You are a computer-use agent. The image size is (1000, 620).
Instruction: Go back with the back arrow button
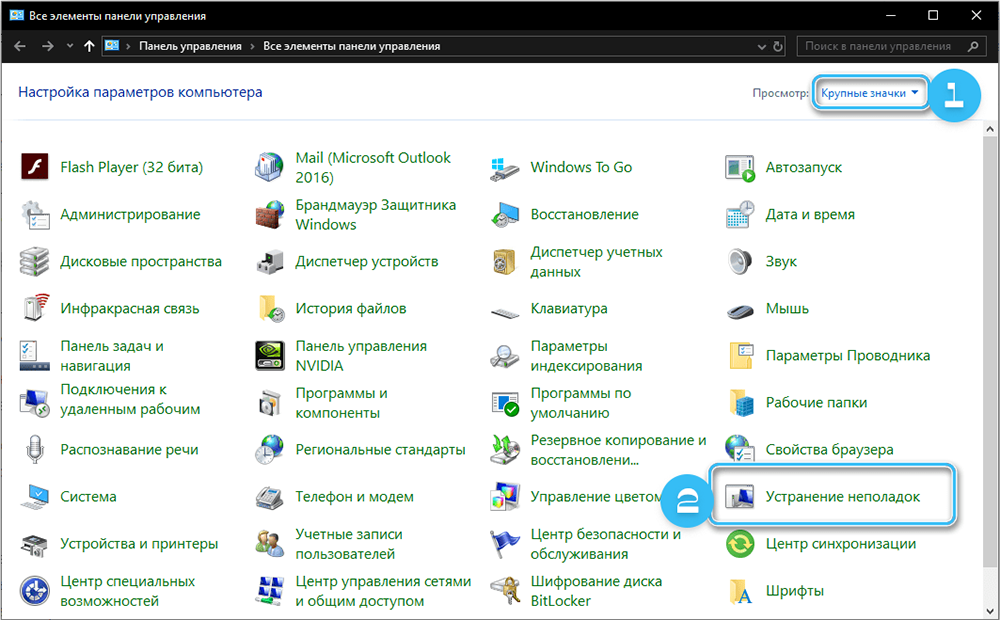click(20, 46)
